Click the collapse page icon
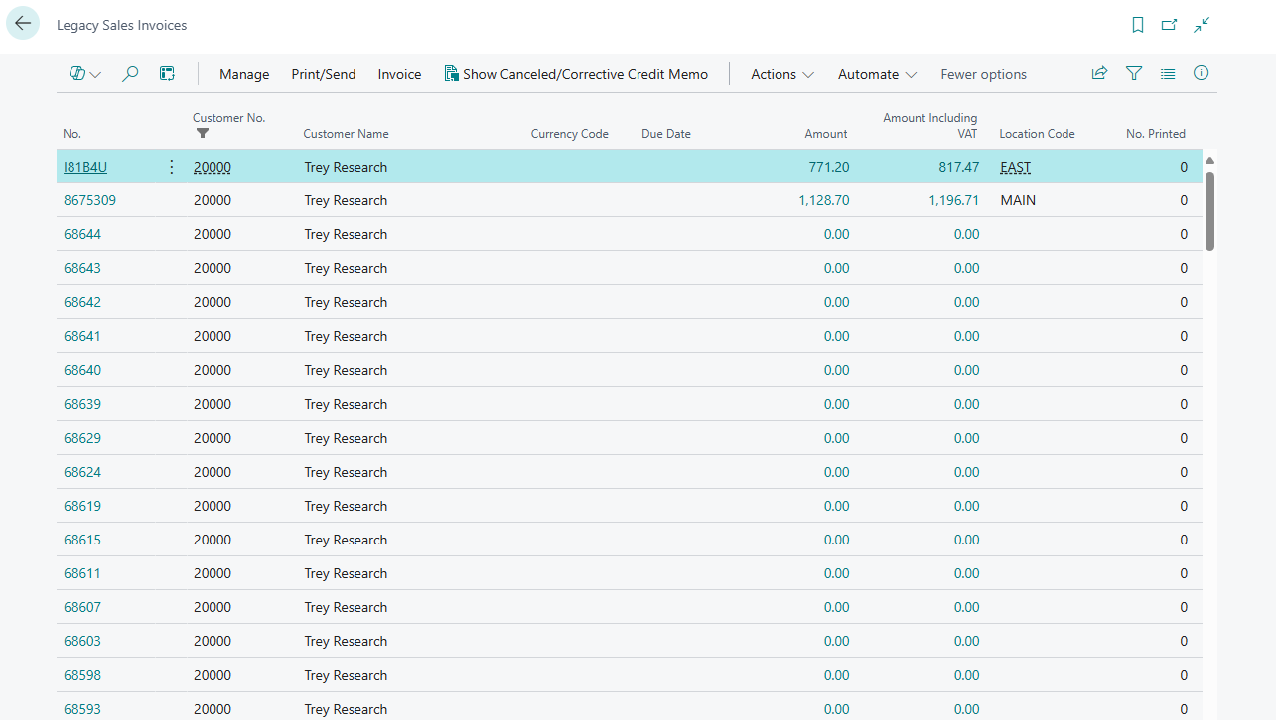Viewport: 1280px width, 720px height. point(1202,25)
